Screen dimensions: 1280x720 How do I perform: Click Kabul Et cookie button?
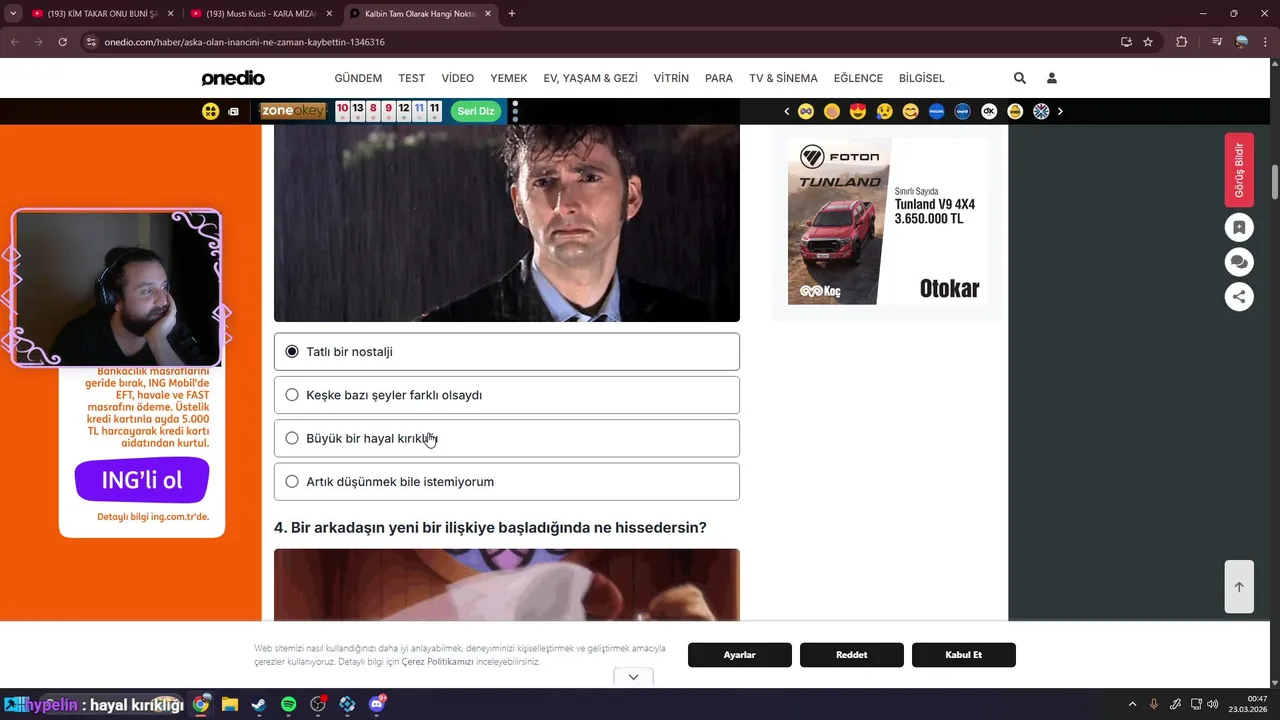[x=964, y=655]
